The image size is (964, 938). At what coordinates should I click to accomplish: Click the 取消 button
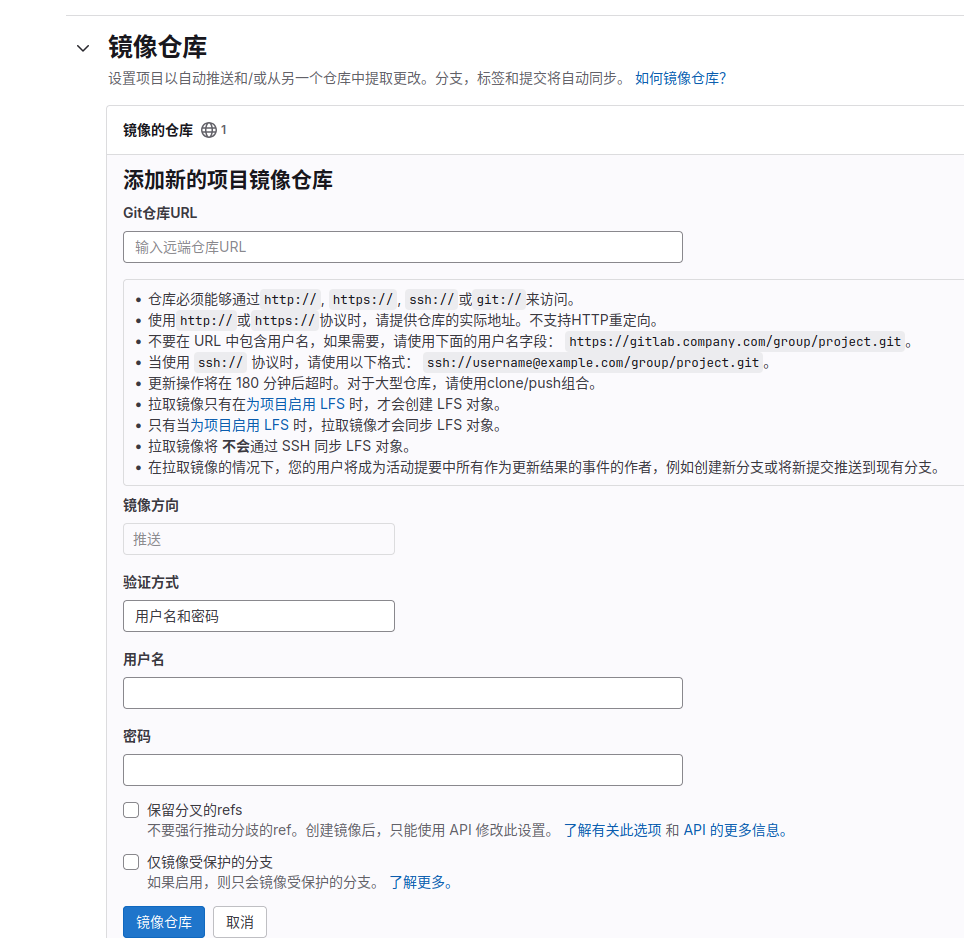[x=240, y=922]
